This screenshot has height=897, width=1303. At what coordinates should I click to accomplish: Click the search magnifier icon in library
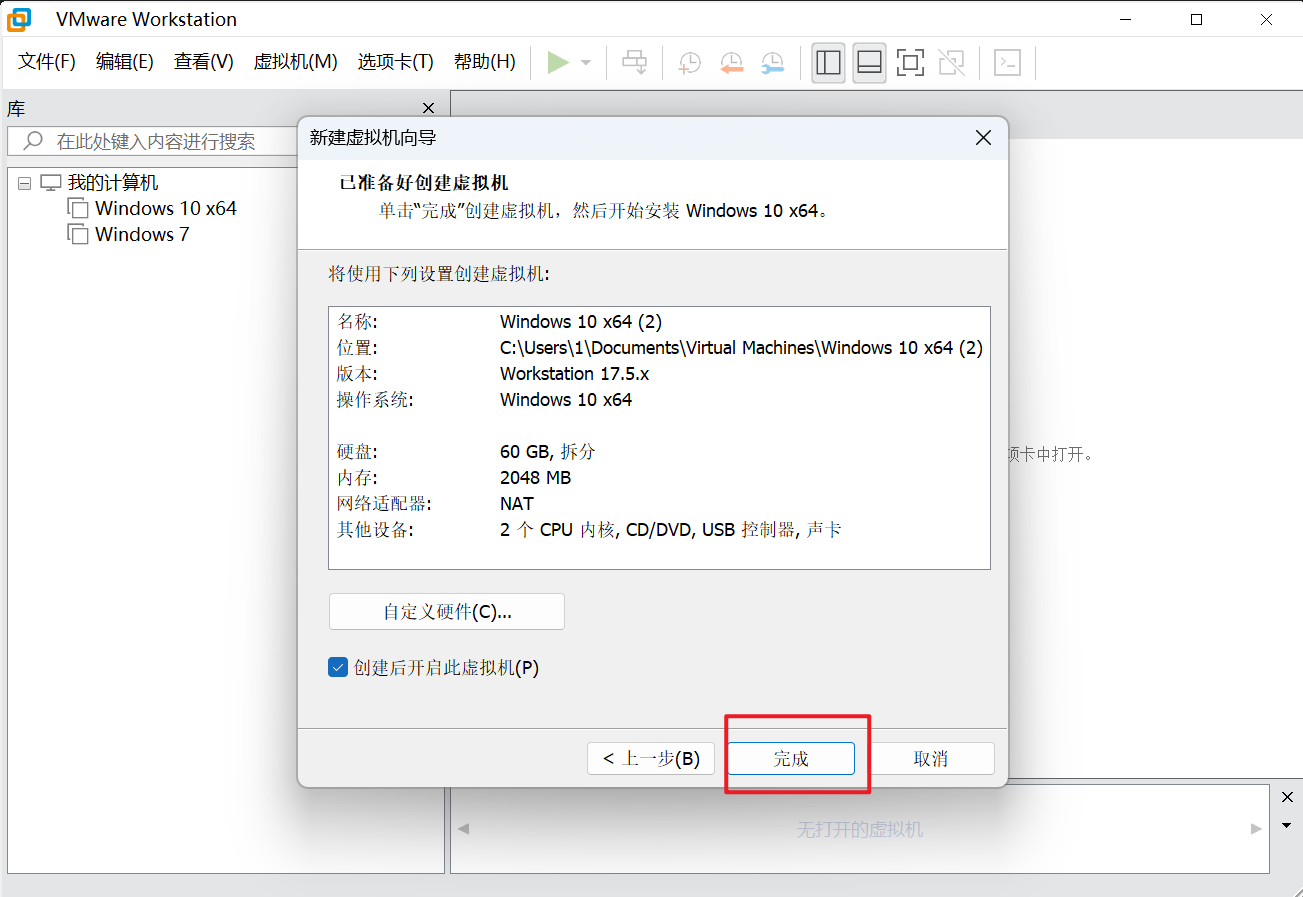(x=33, y=141)
